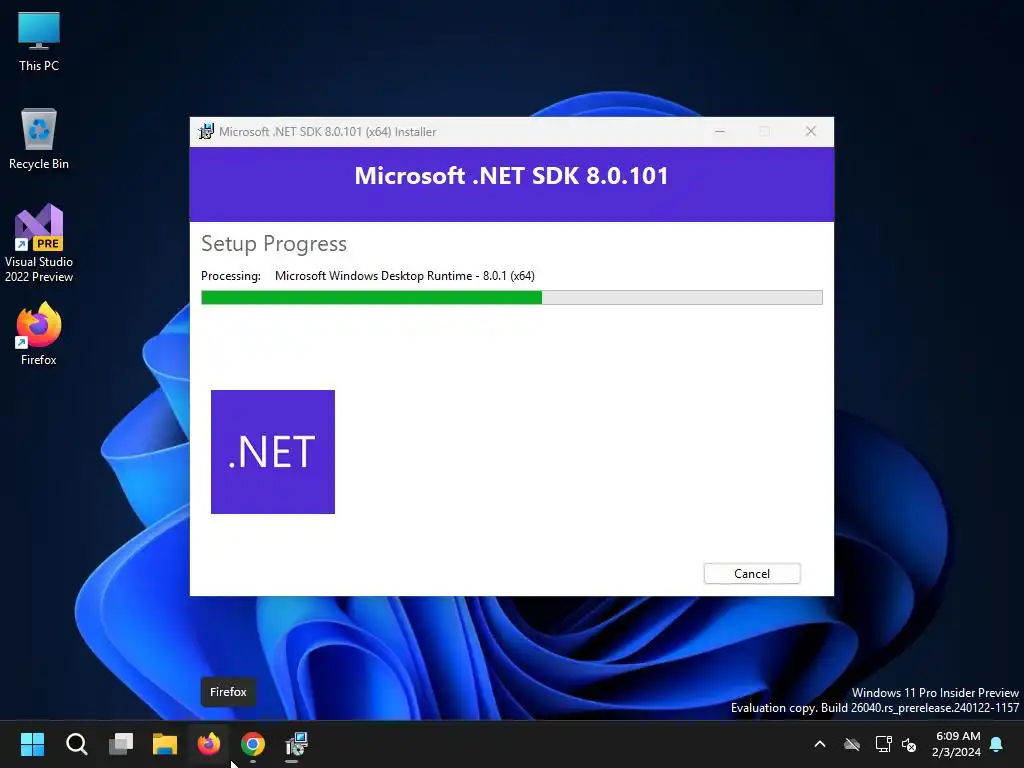Click the installer window title text
This screenshot has width=1024, height=768.
click(x=327, y=131)
